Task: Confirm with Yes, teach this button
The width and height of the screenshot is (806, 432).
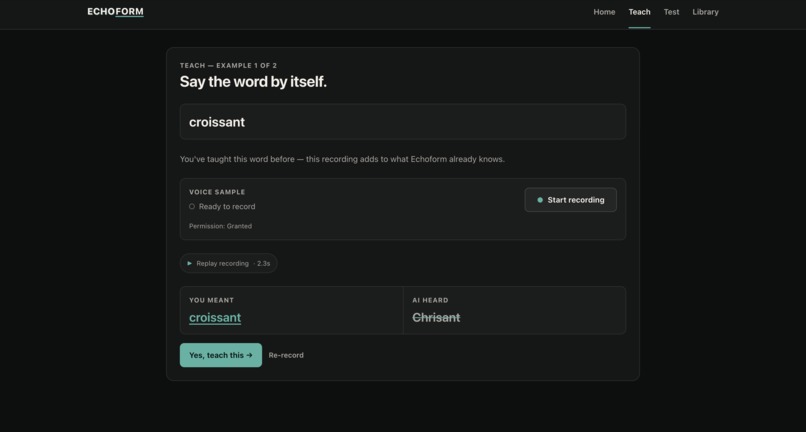Action: pyautogui.click(x=221, y=355)
